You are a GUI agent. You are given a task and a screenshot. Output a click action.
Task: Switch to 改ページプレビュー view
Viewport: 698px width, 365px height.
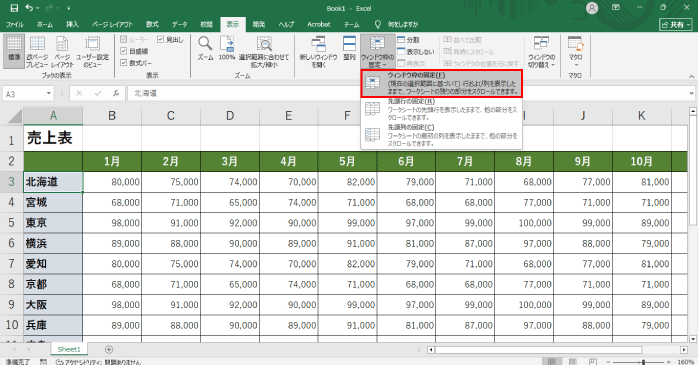click(x=37, y=52)
